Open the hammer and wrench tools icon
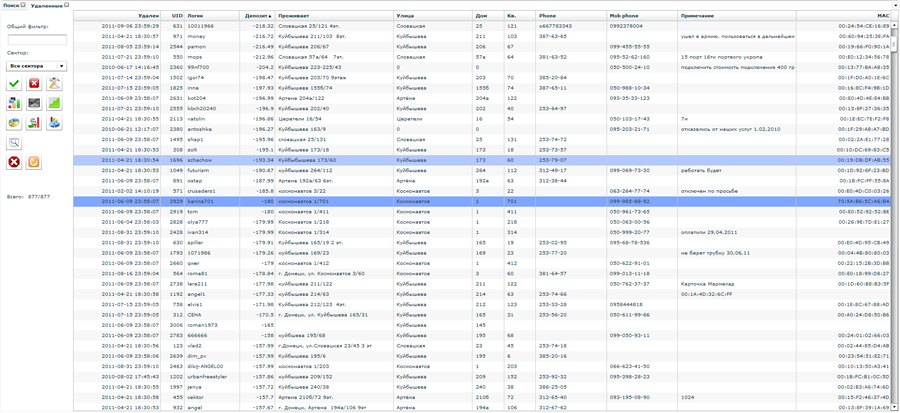900x413 pixels. pos(54,84)
